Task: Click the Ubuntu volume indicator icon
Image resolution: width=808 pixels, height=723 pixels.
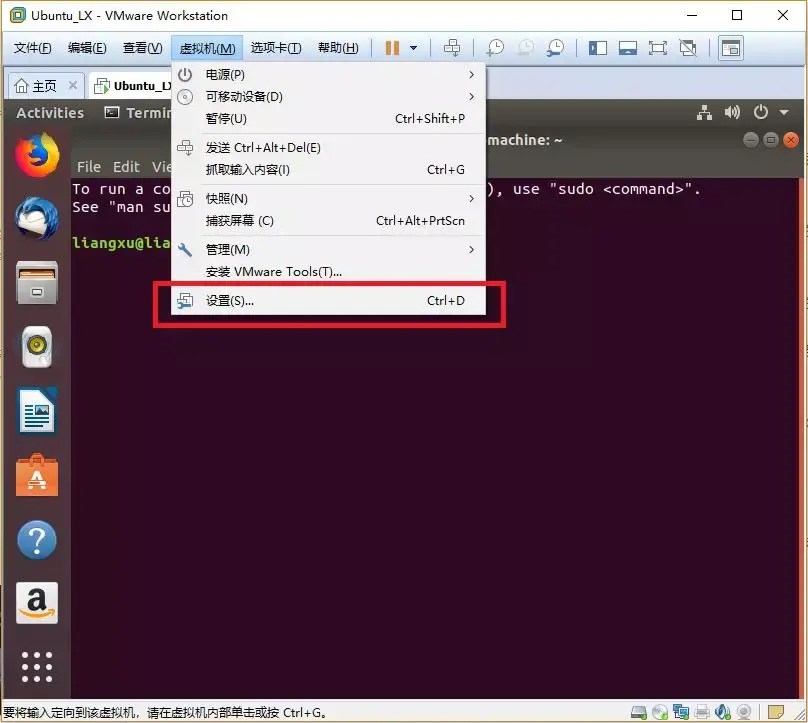Action: 732,112
